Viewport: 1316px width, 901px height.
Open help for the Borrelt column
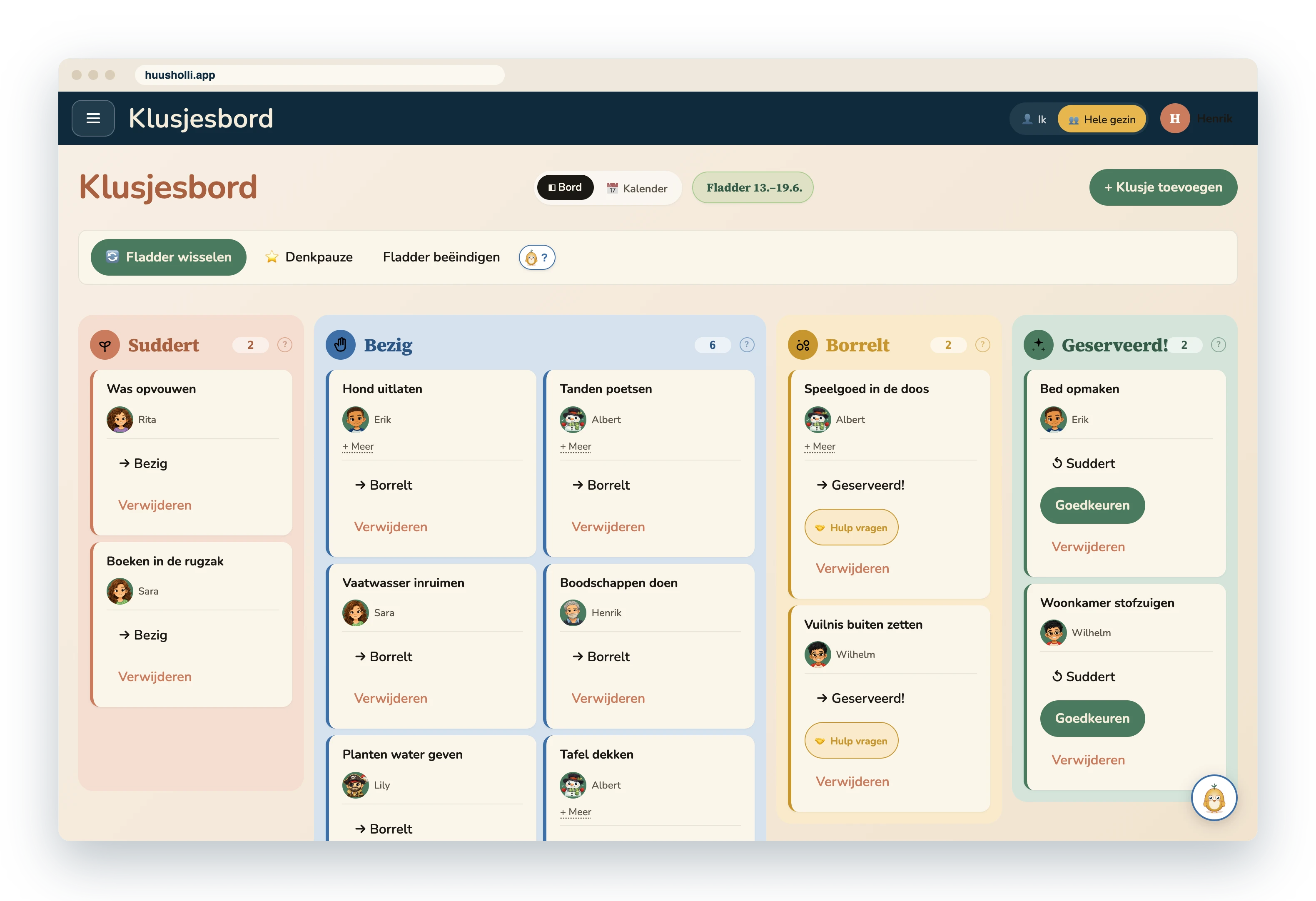tap(982, 345)
